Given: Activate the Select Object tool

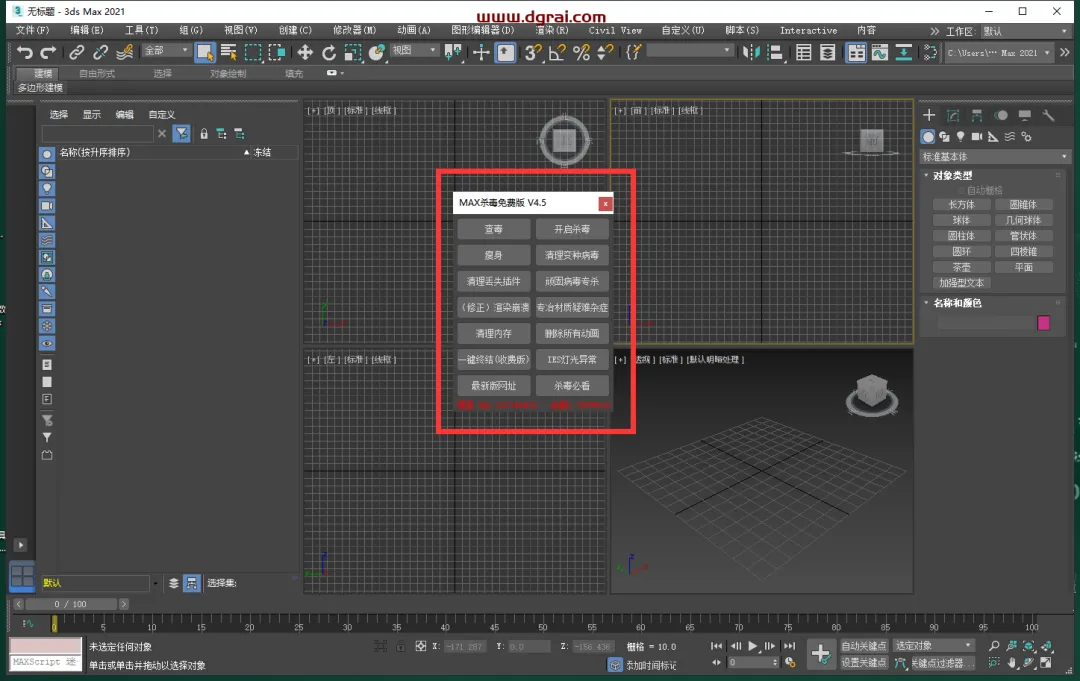Looking at the screenshot, I should pyautogui.click(x=205, y=52).
